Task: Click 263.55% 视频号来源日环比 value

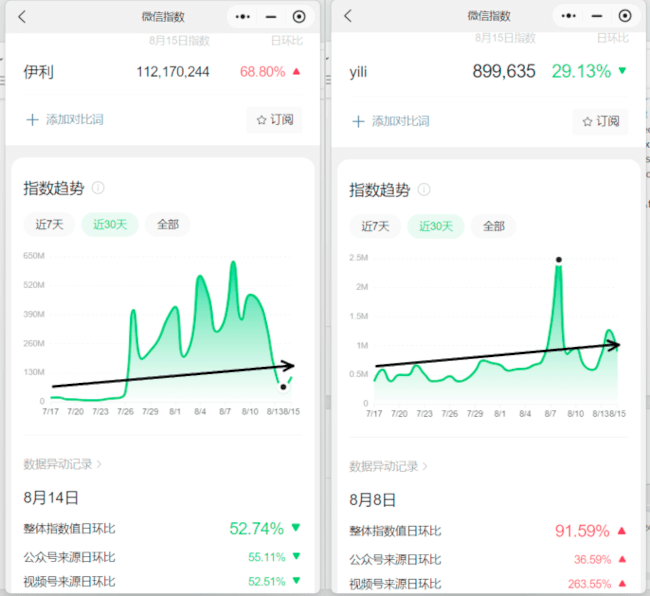Action: tap(589, 584)
